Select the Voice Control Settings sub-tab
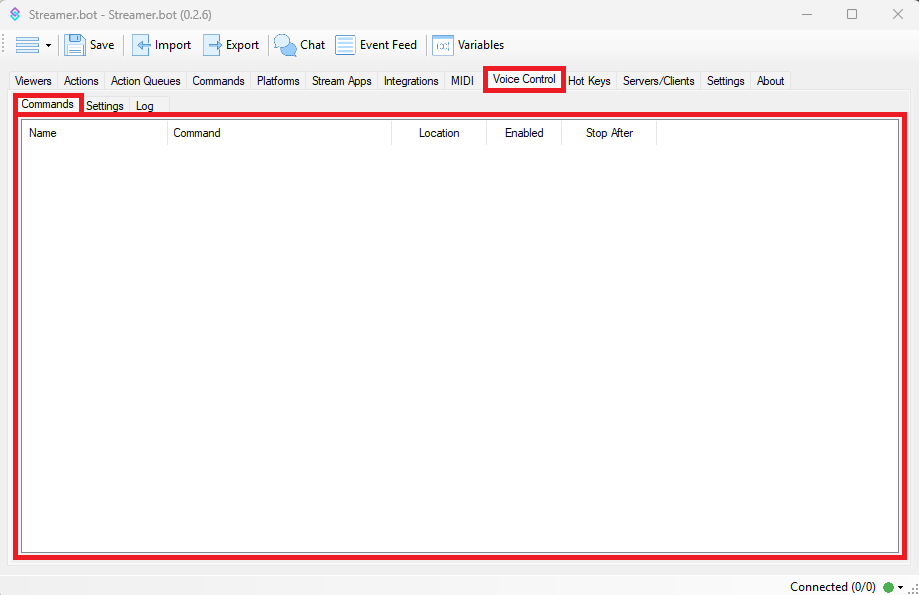The width and height of the screenshot is (919, 595). tap(104, 106)
